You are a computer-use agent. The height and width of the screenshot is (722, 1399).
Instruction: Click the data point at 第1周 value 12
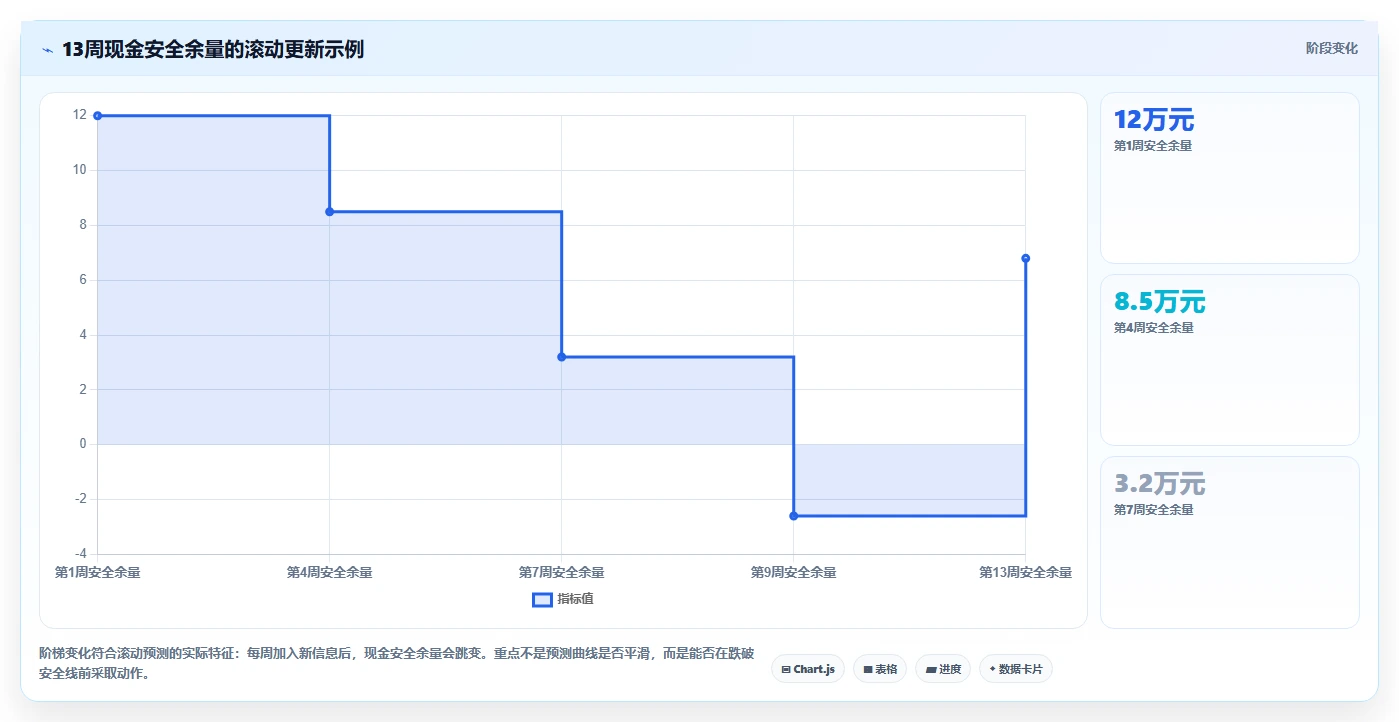click(97, 116)
